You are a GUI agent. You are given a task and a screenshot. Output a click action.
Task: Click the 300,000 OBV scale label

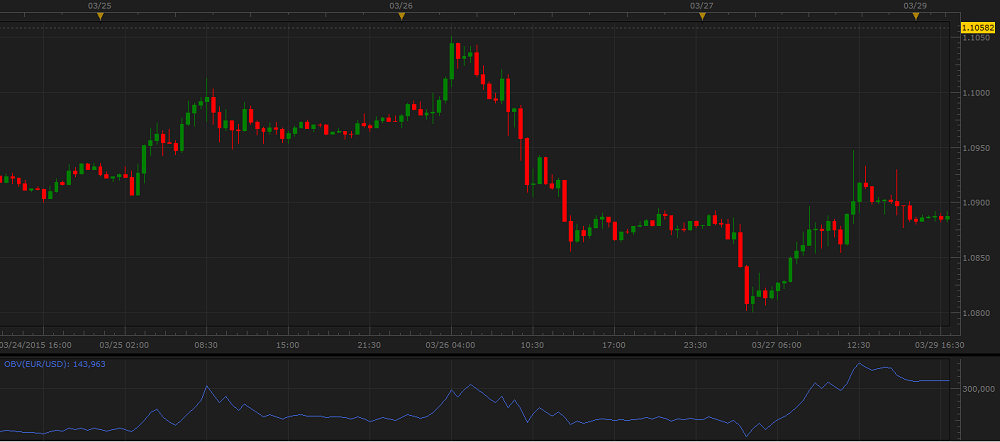978,388
